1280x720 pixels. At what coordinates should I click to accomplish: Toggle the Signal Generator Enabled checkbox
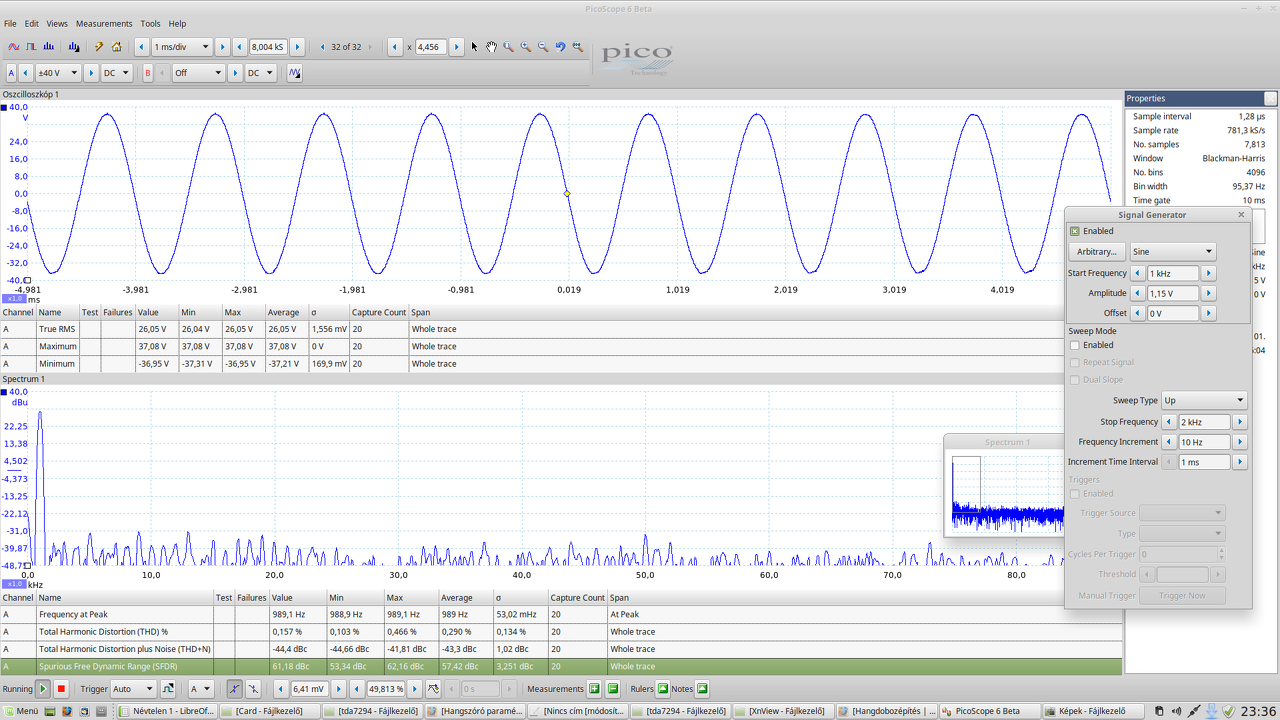pyautogui.click(x=1075, y=231)
